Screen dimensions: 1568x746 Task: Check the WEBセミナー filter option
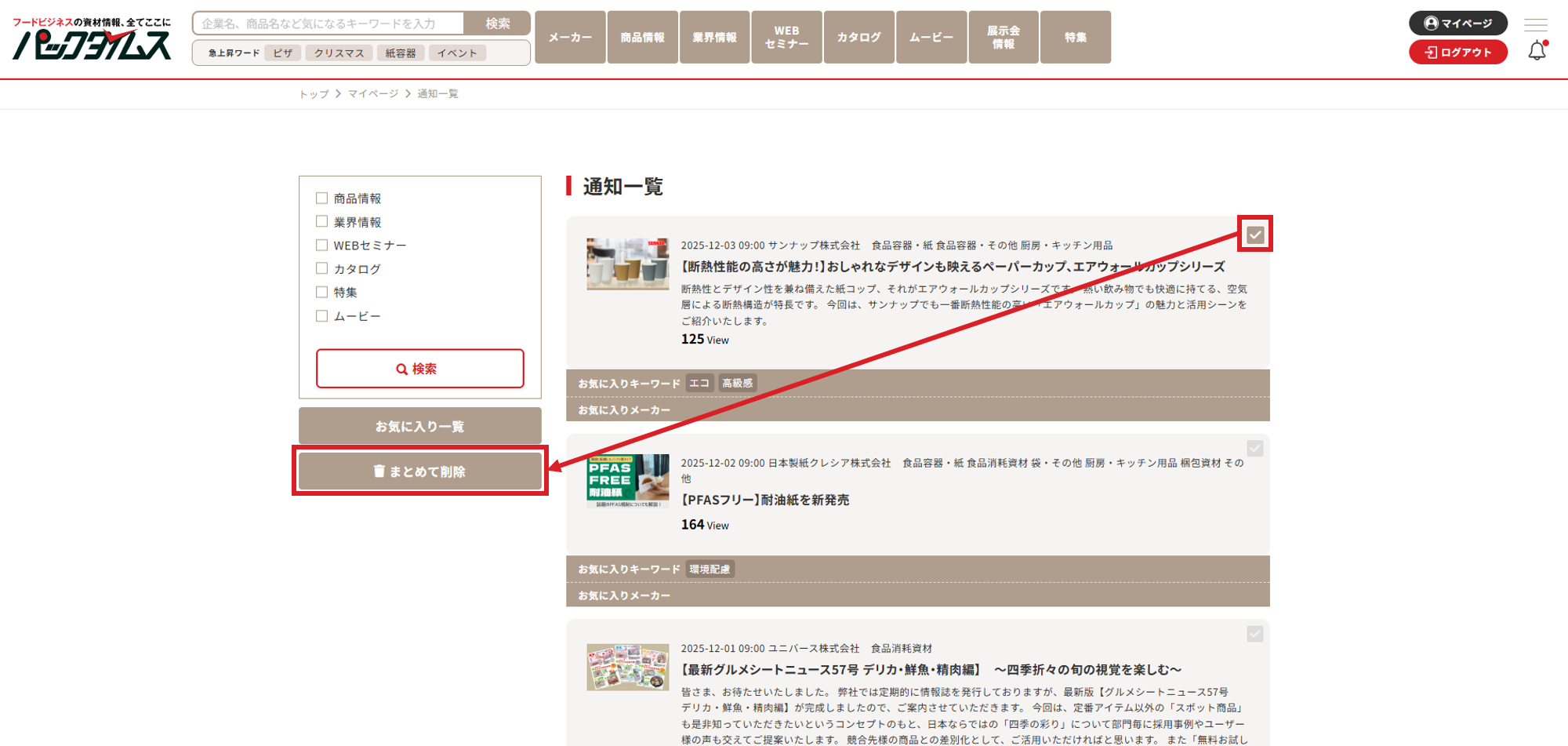(x=321, y=246)
